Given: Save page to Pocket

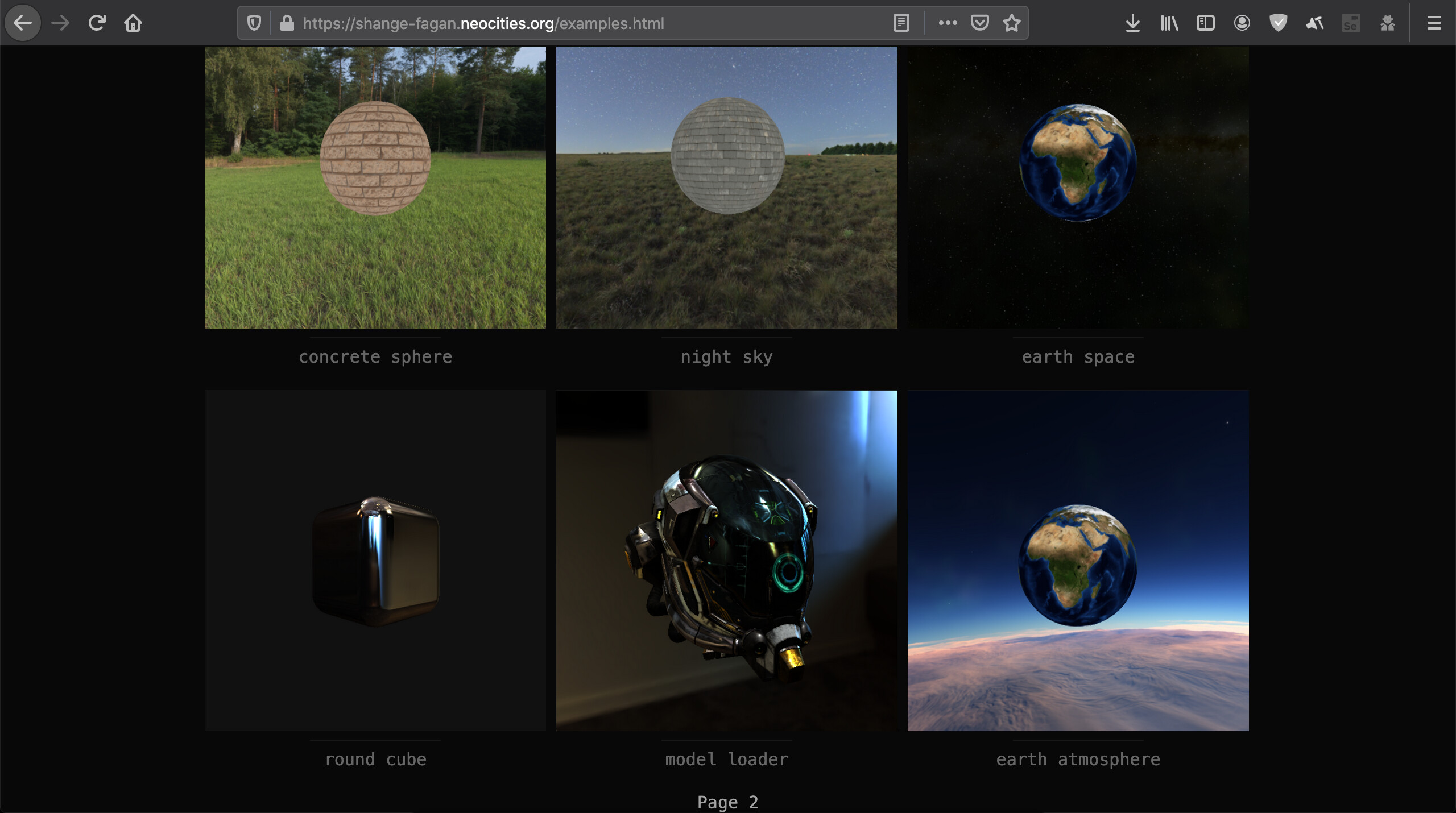Looking at the screenshot, I should pos(979,23).
